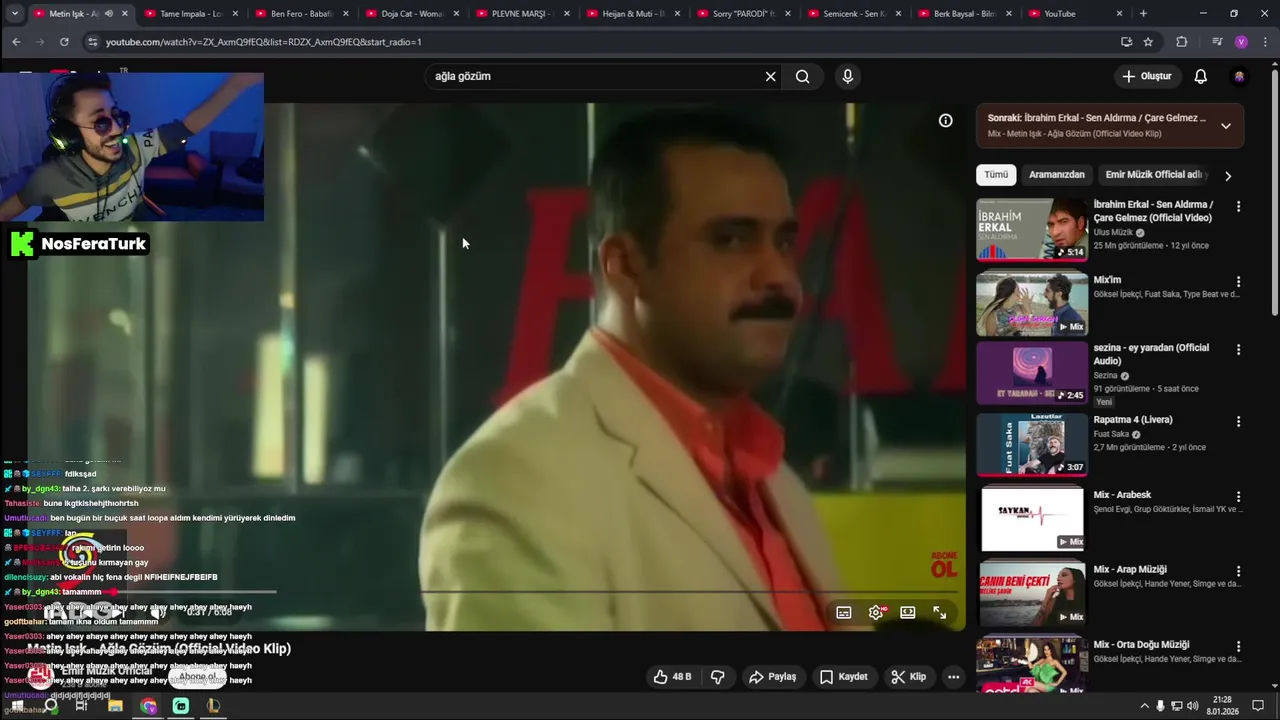Switch the video to full screen
Image resolution: width=1280 pixels, height=720 pixels.
coord(940,612)
